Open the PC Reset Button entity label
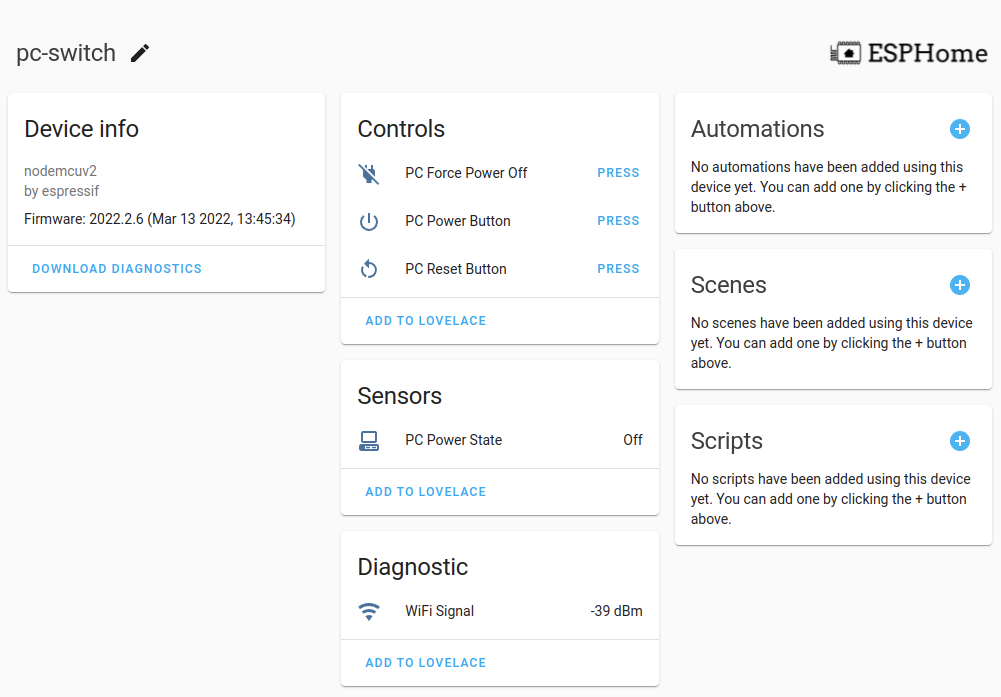The image size is (1001, 697). coord(456,269)
